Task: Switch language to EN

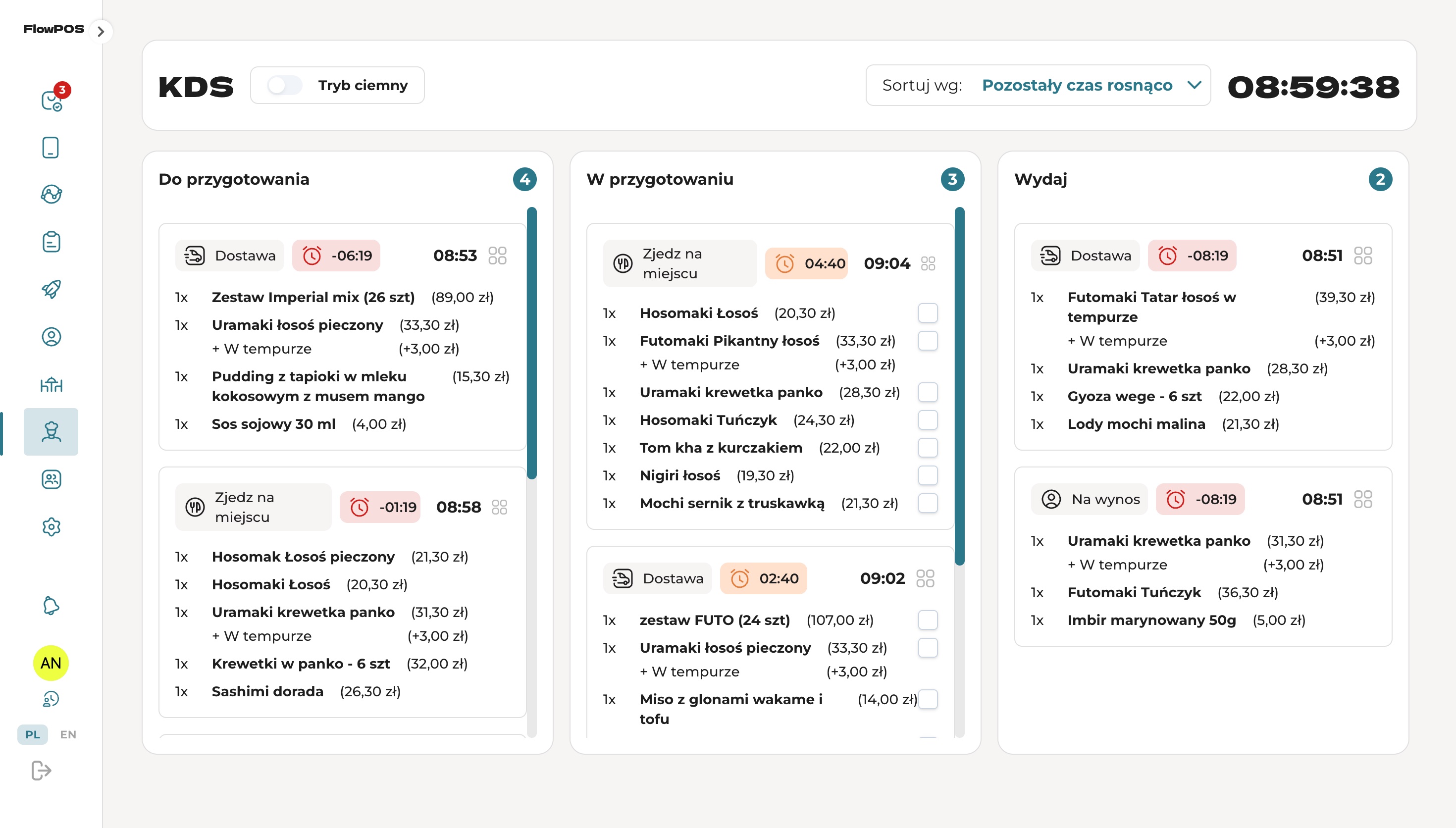Action: click(68, 734)
